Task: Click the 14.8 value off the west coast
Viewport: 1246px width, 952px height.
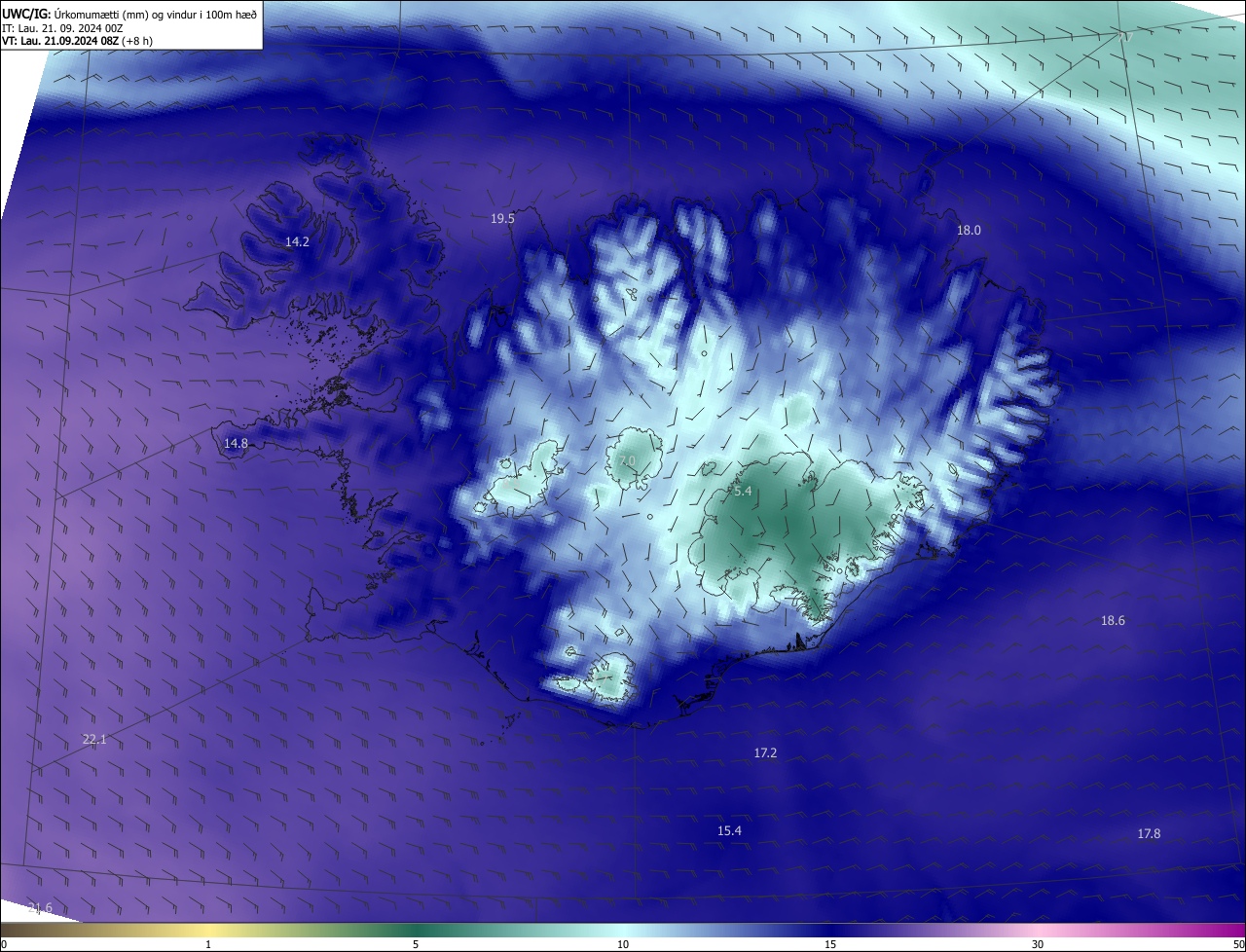Action: (x=236, y=444)
